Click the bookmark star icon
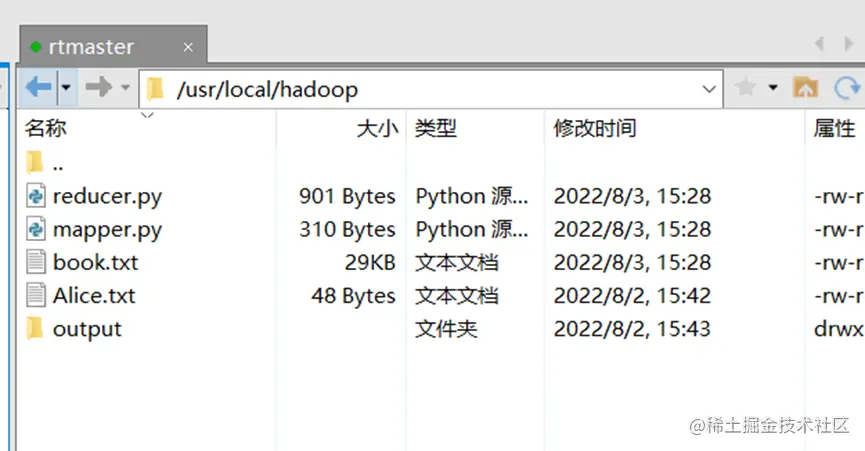This screenshot has height=451, width=865. [745, 88]
